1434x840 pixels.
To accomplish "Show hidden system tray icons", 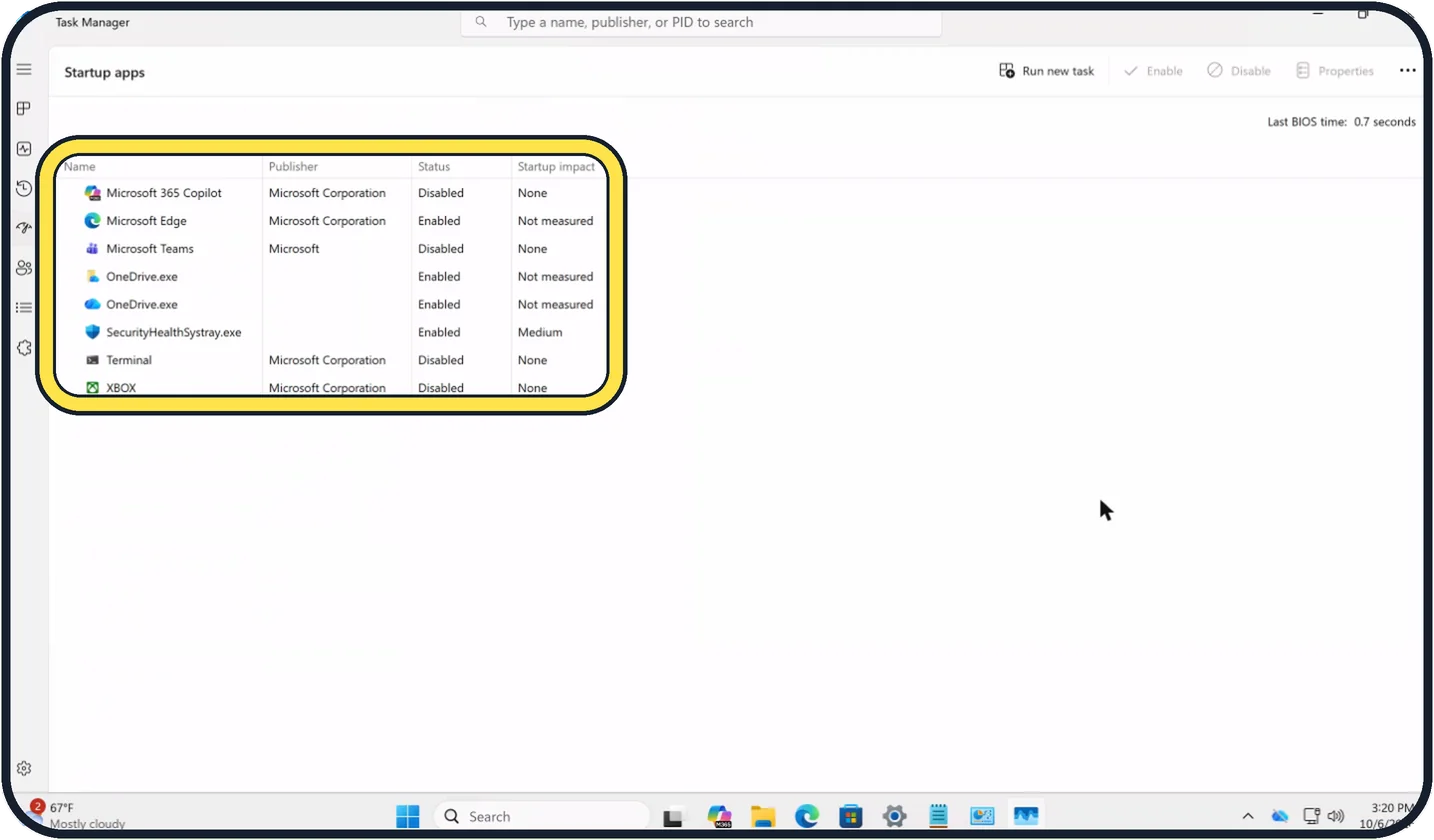I will point(1248,816).
